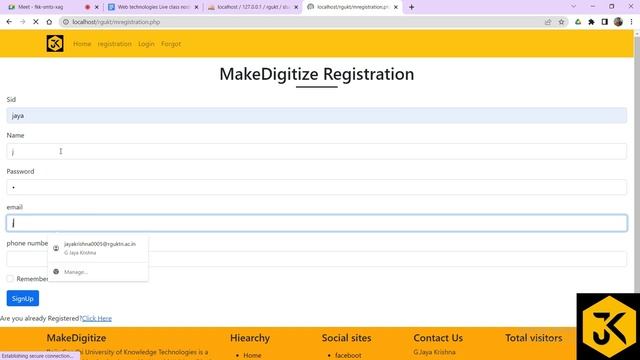Open the tab search chevron
The height and width of the screenshot is (360, 640).
pyautogui.click(x=573, y=7)
